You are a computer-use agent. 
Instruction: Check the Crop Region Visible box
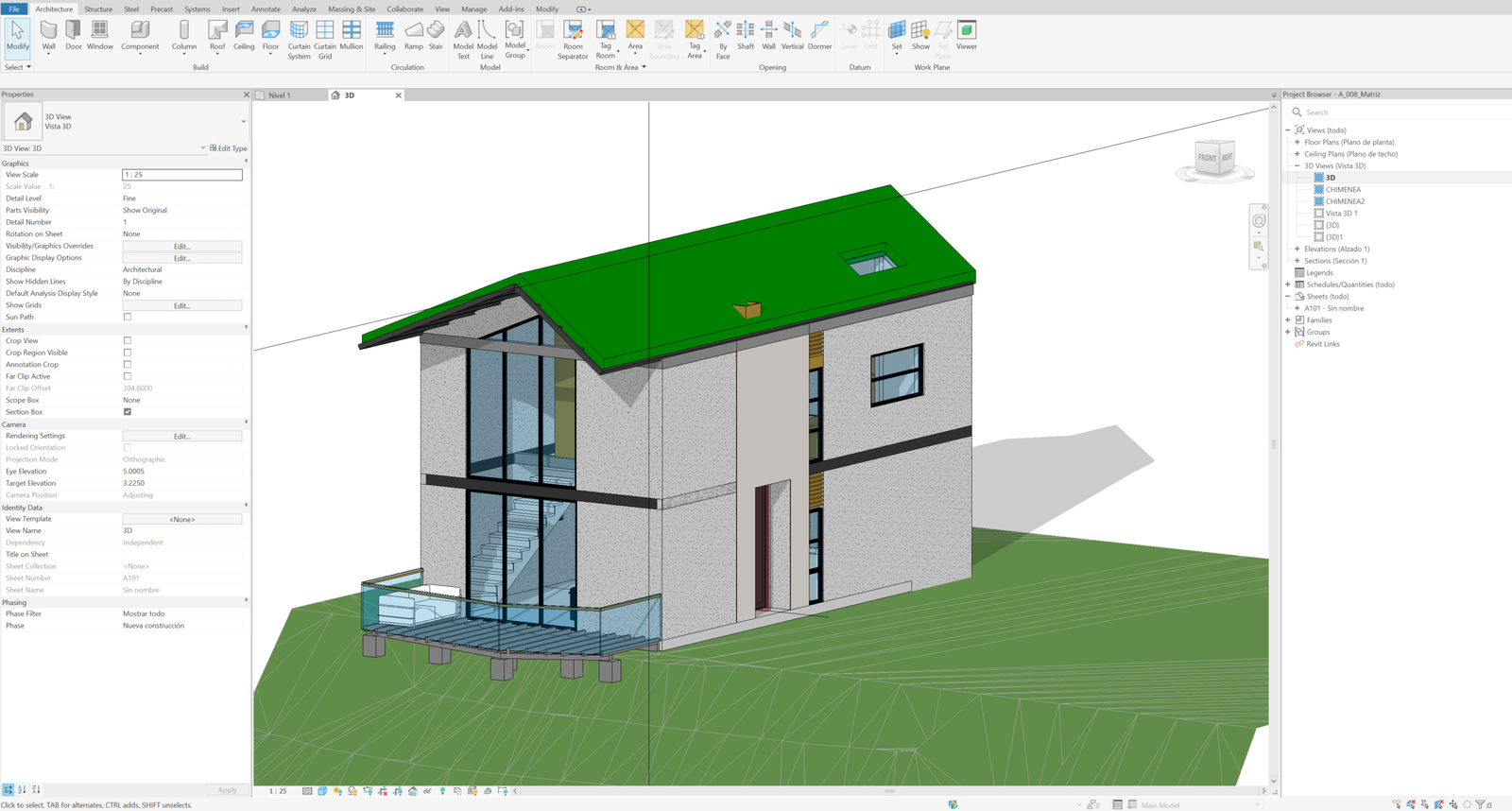128,353
